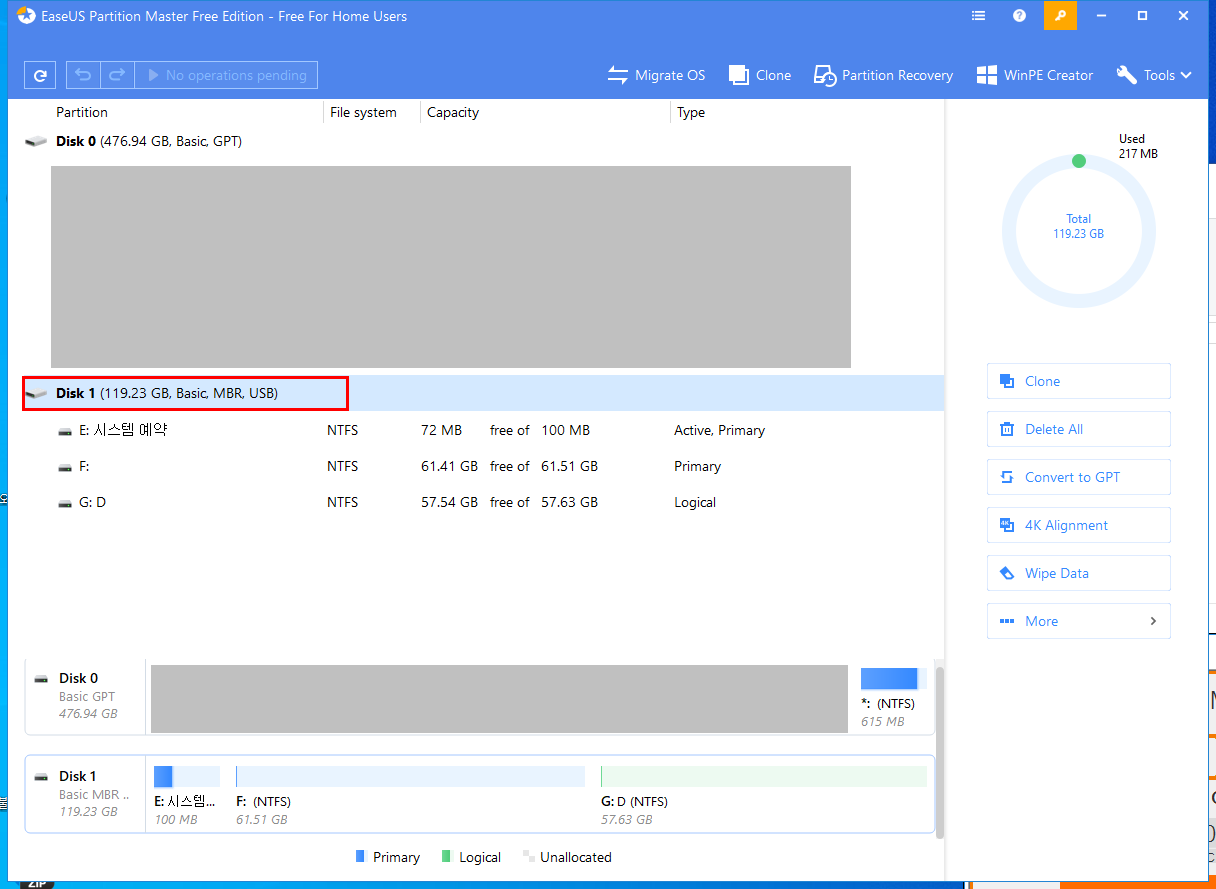Sort by File system column header
1216x889 pixels.
363,112
